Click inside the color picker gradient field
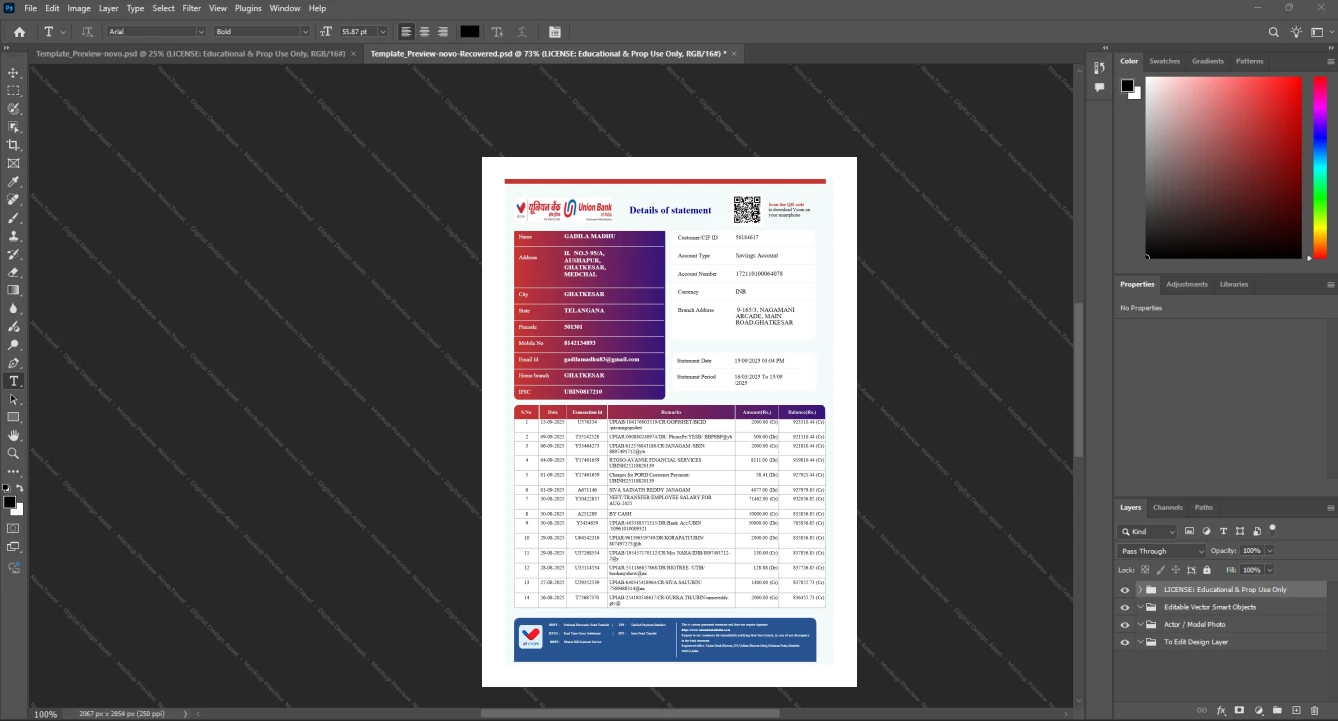The image size is (1338, 721). (1224, 167)
